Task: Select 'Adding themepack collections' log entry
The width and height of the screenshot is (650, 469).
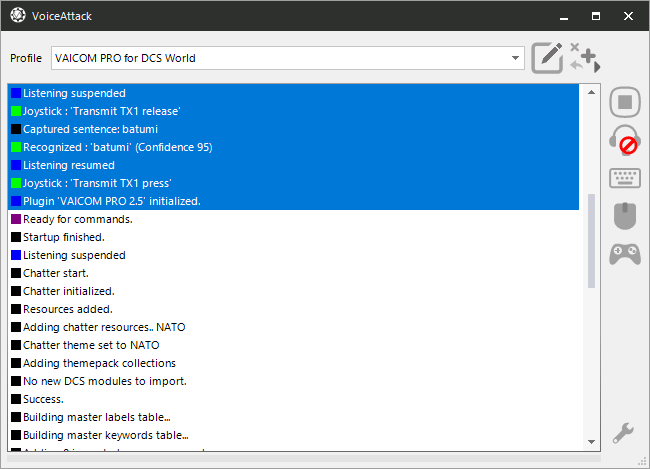Action: coord(293,363)
